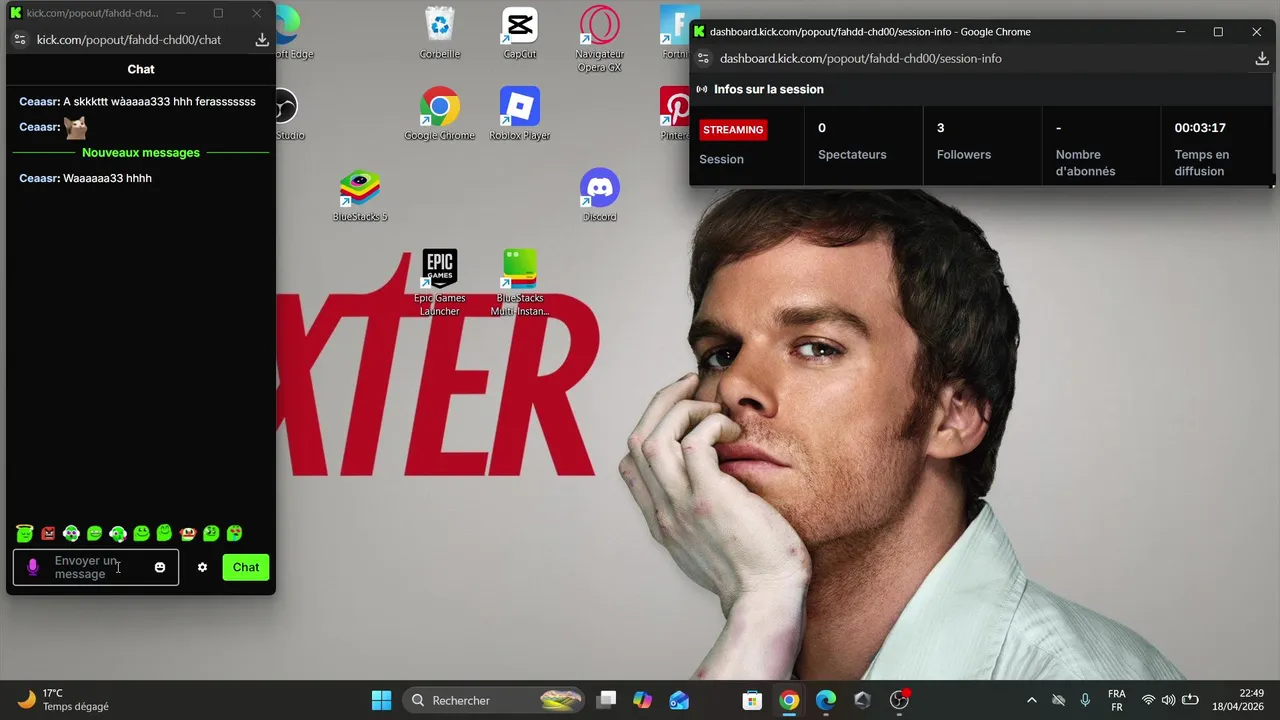Pick the angel halo green emote

click(25, 533)
